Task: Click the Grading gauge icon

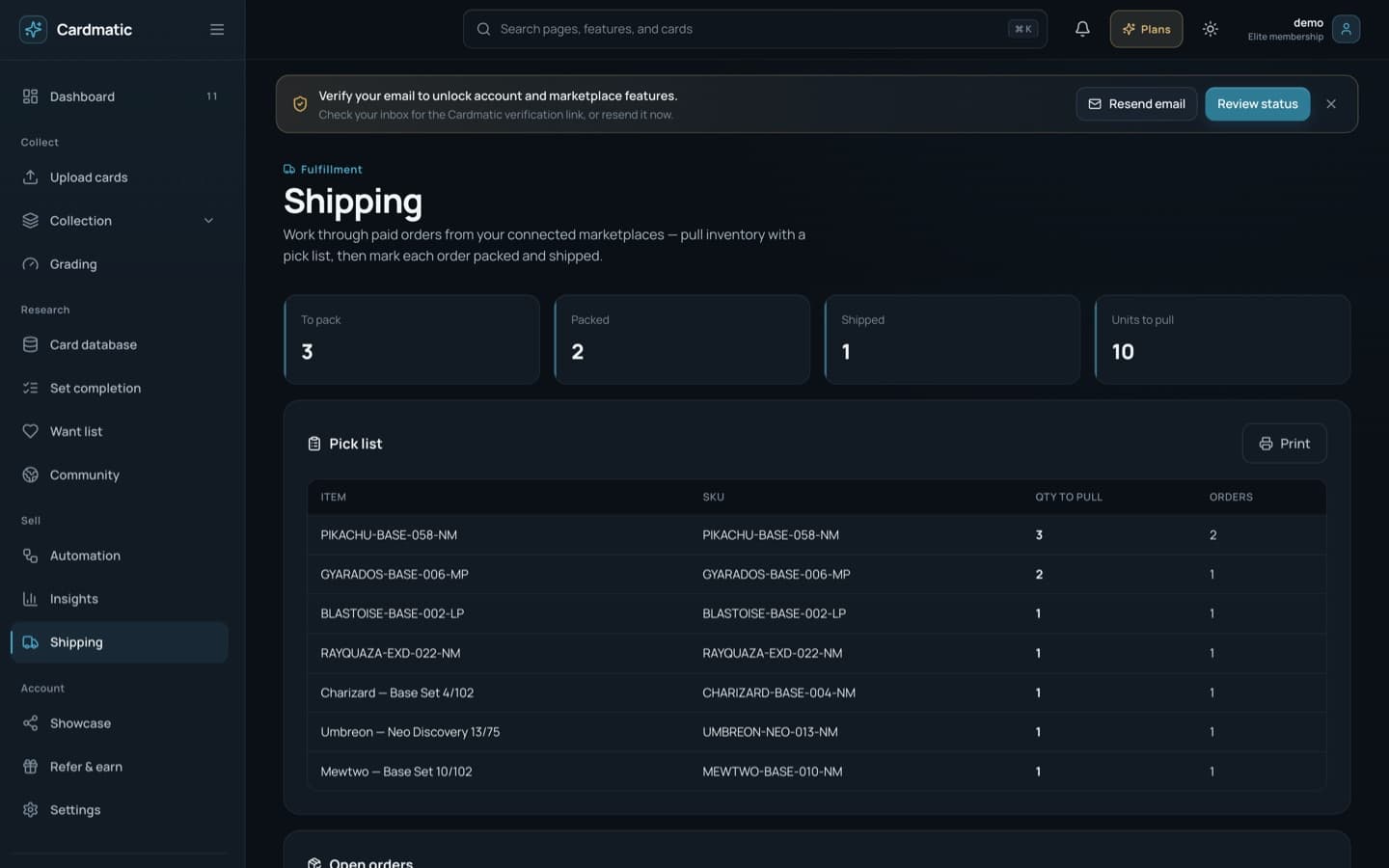Action: [30, 264]
